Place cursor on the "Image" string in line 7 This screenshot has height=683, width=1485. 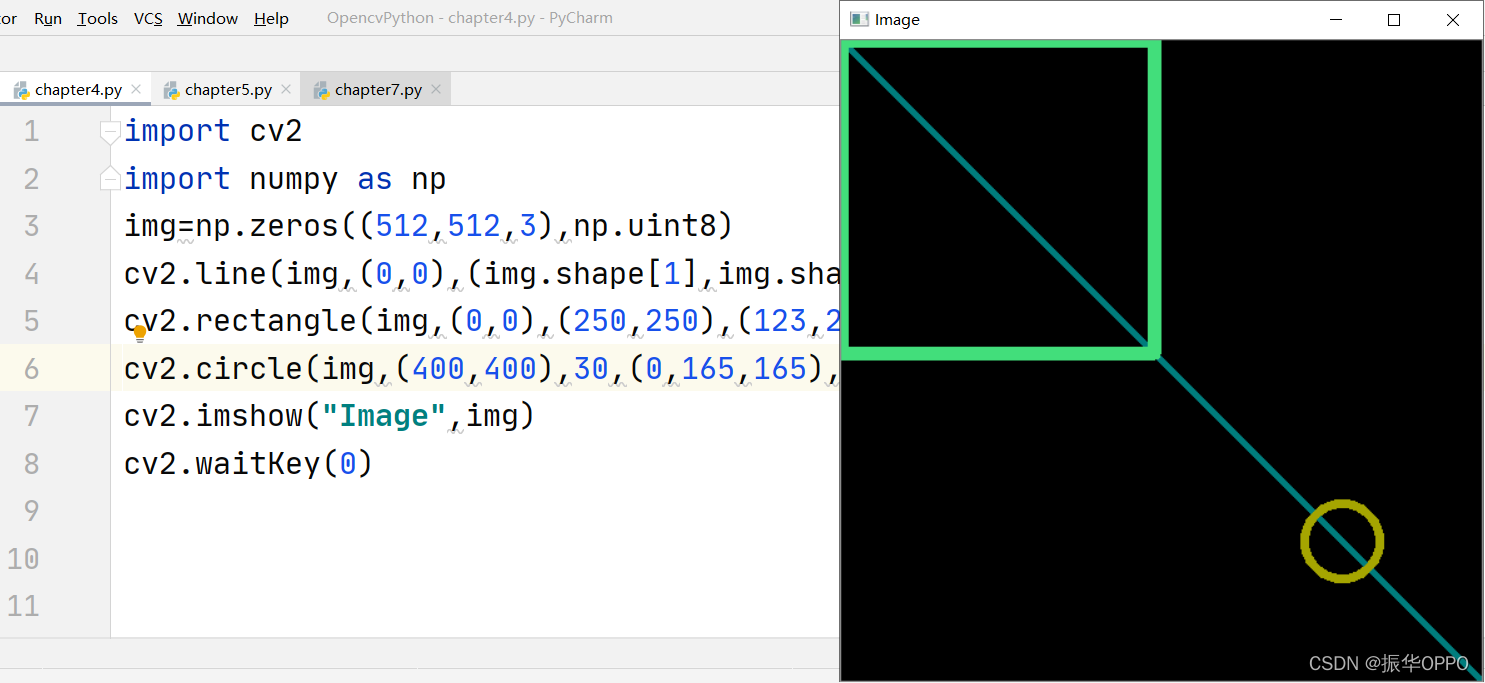[x=382, y=416]
